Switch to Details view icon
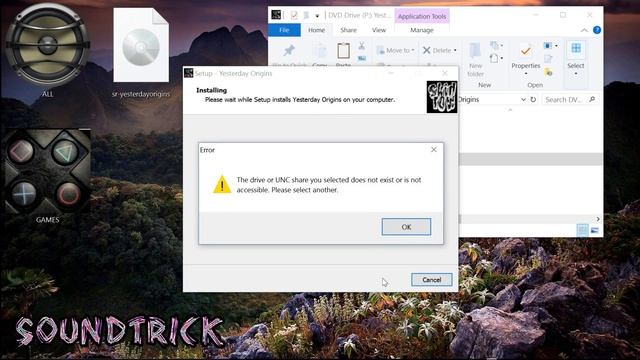Image resolution: width=640 pixels, height=360 pixels. (x=582, y=230)
